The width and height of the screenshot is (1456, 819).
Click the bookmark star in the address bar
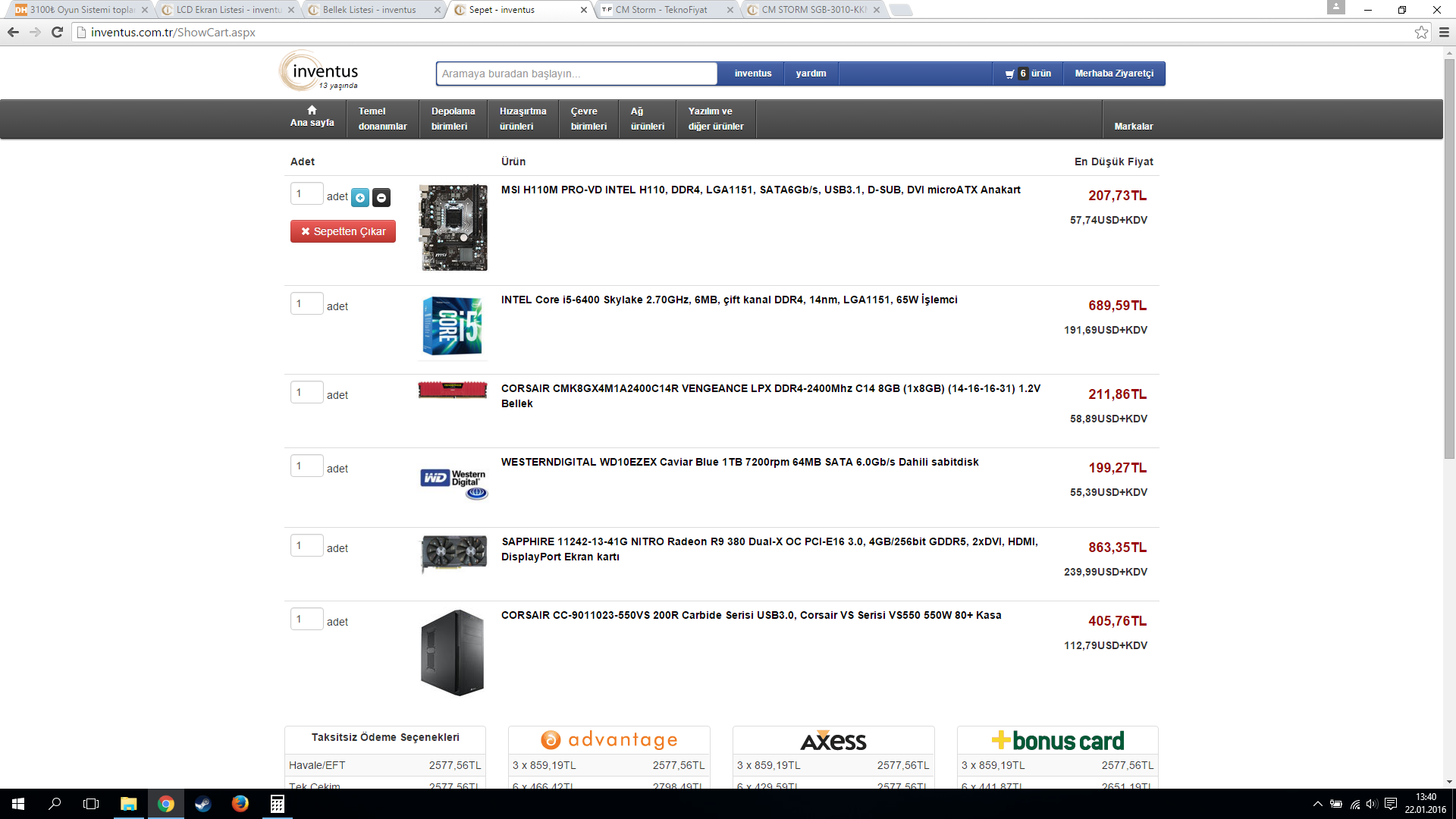tap(1421, 32)
